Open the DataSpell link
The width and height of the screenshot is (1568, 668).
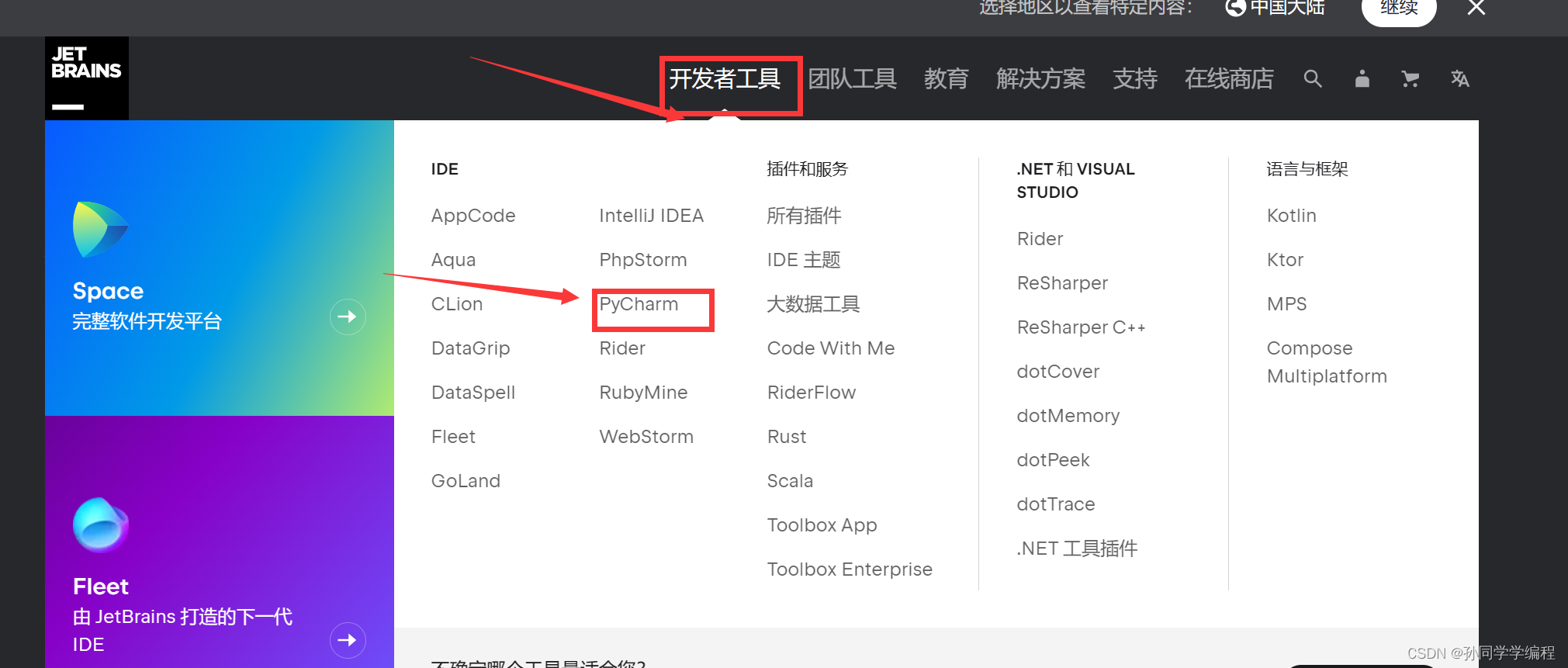pos(473,393)
